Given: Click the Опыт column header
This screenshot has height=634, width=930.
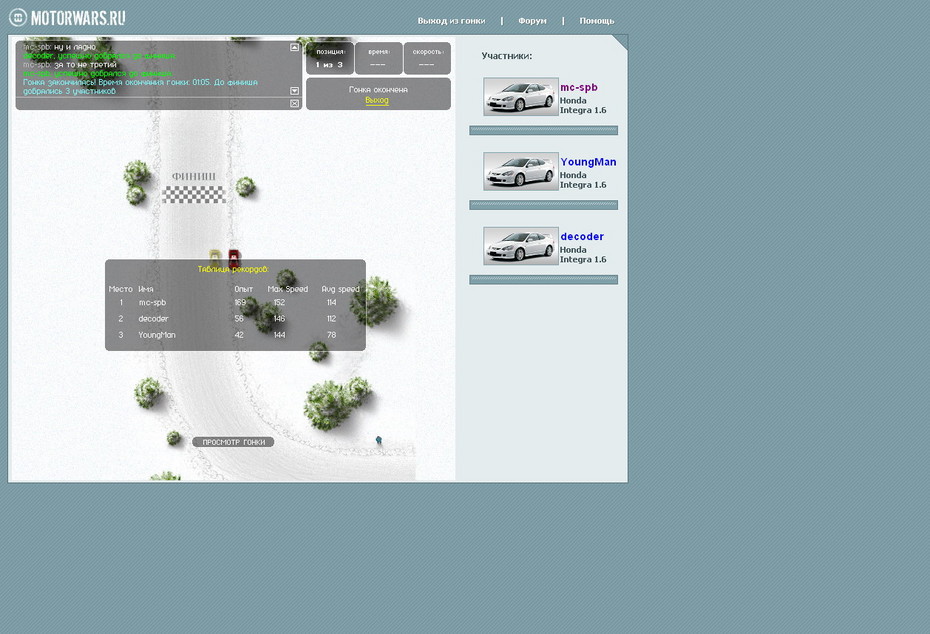Looking at the screenshot, I should click(243, 289).
